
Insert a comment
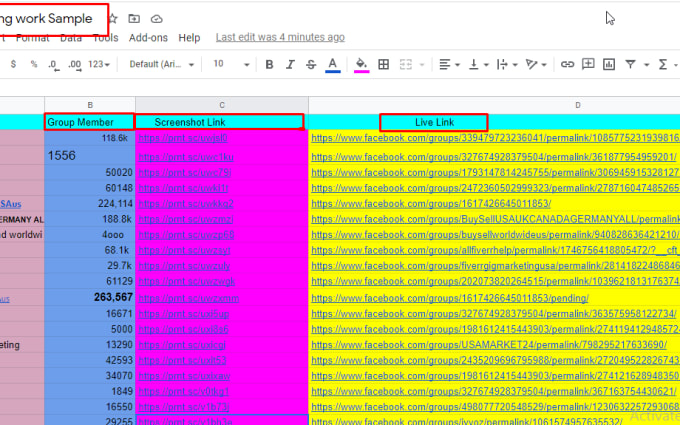(x=588, y=64)
